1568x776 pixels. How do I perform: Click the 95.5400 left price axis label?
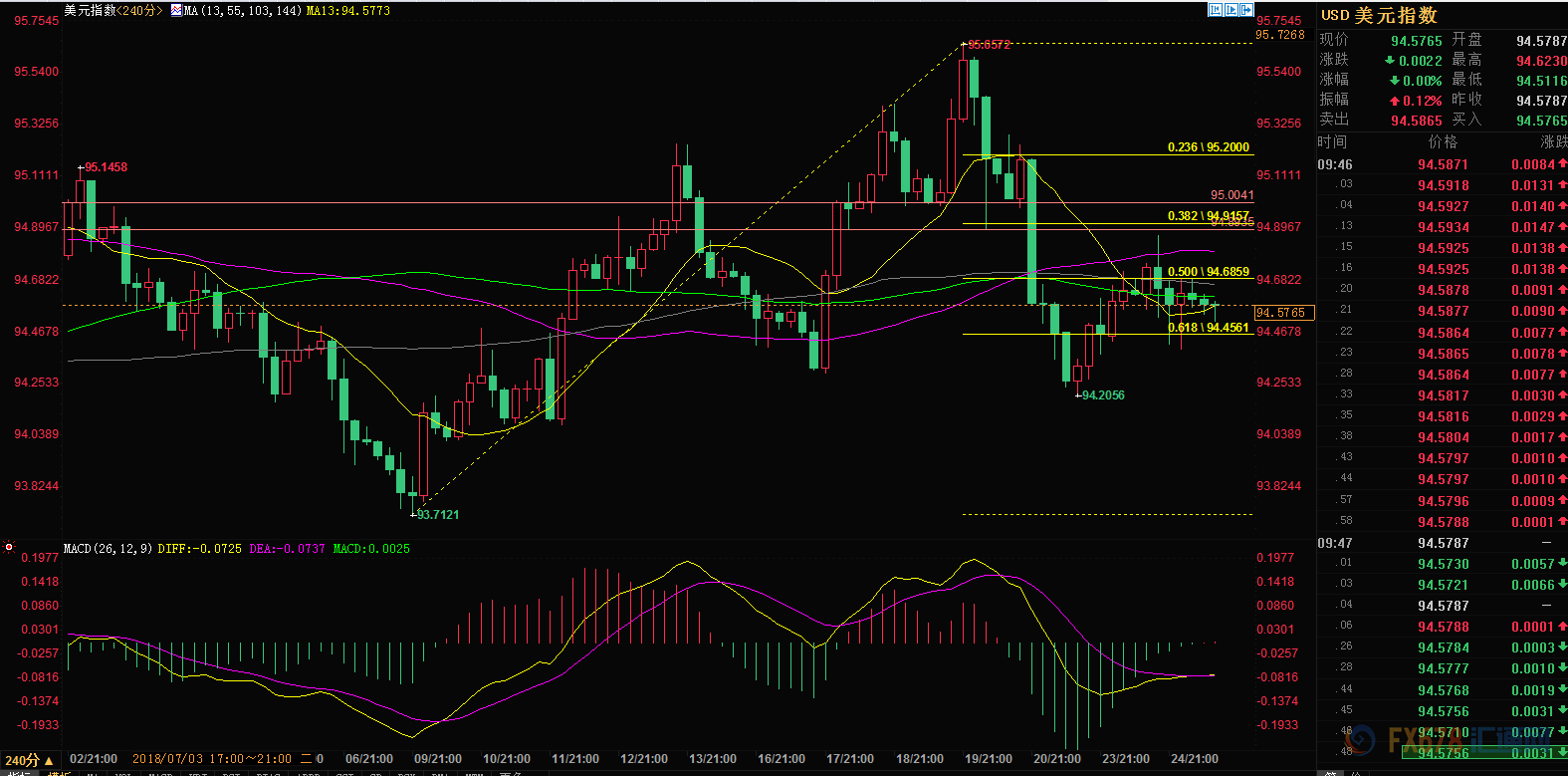click(x=37, y=72)
